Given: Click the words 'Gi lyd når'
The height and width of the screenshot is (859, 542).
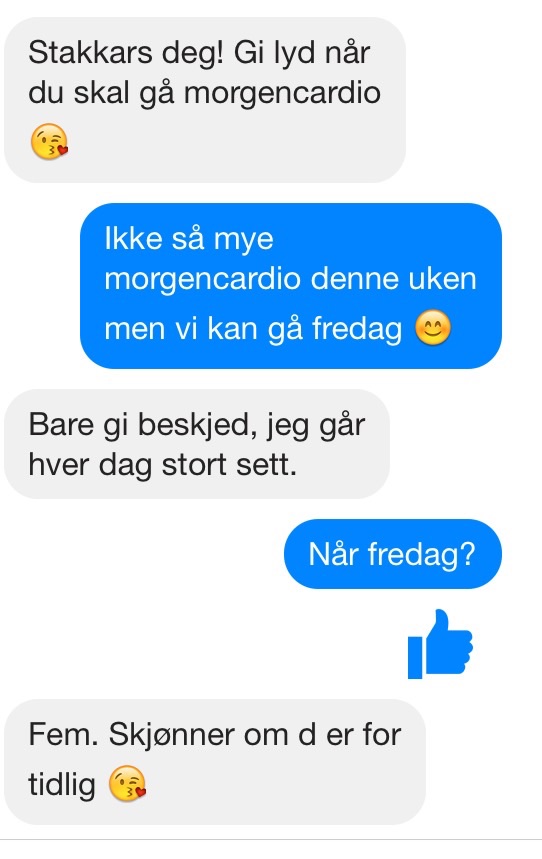Looking at the screenshot, I should (302, 53).
